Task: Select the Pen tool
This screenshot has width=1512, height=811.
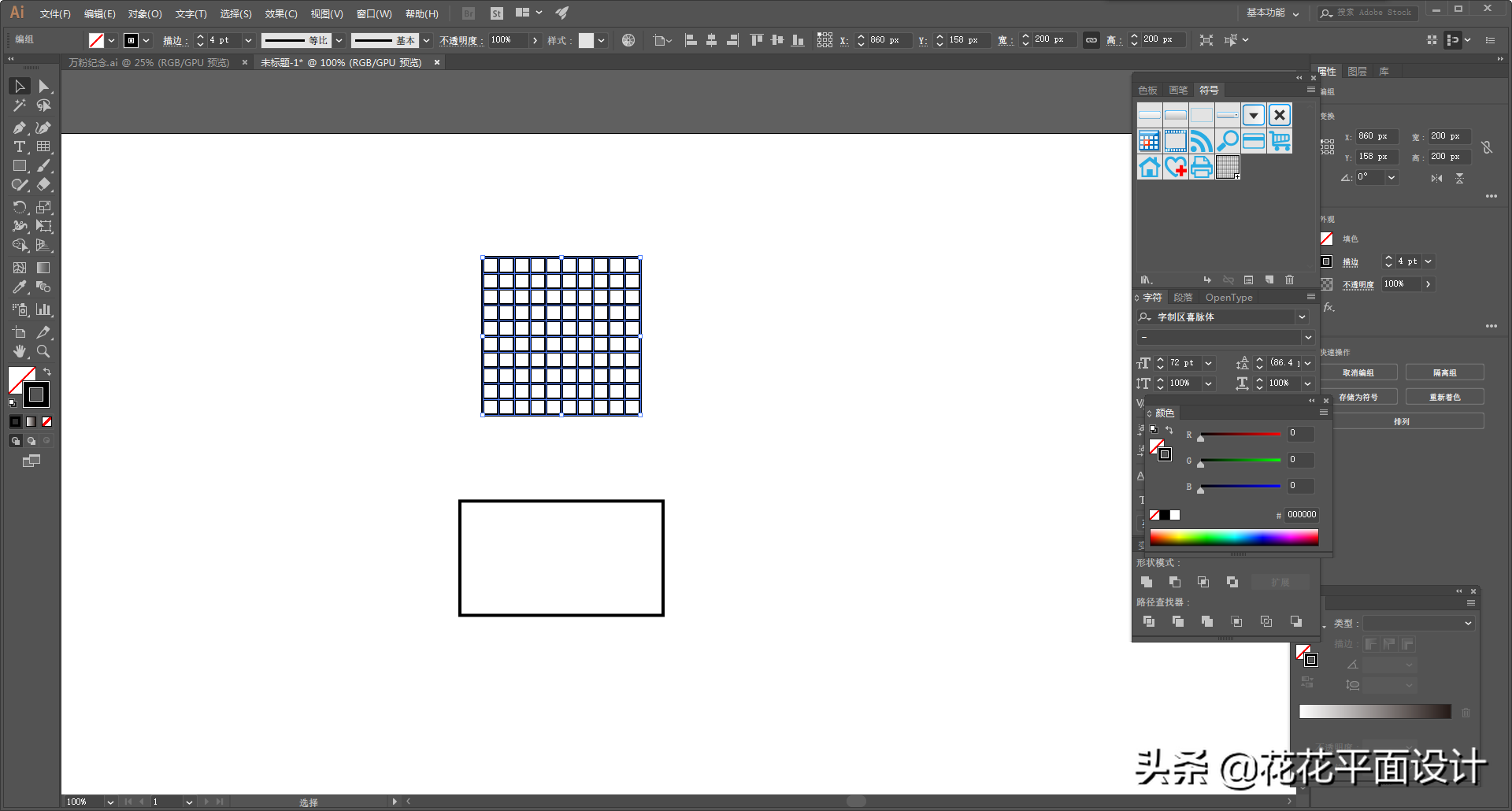Action: click(x=20, y=128)
